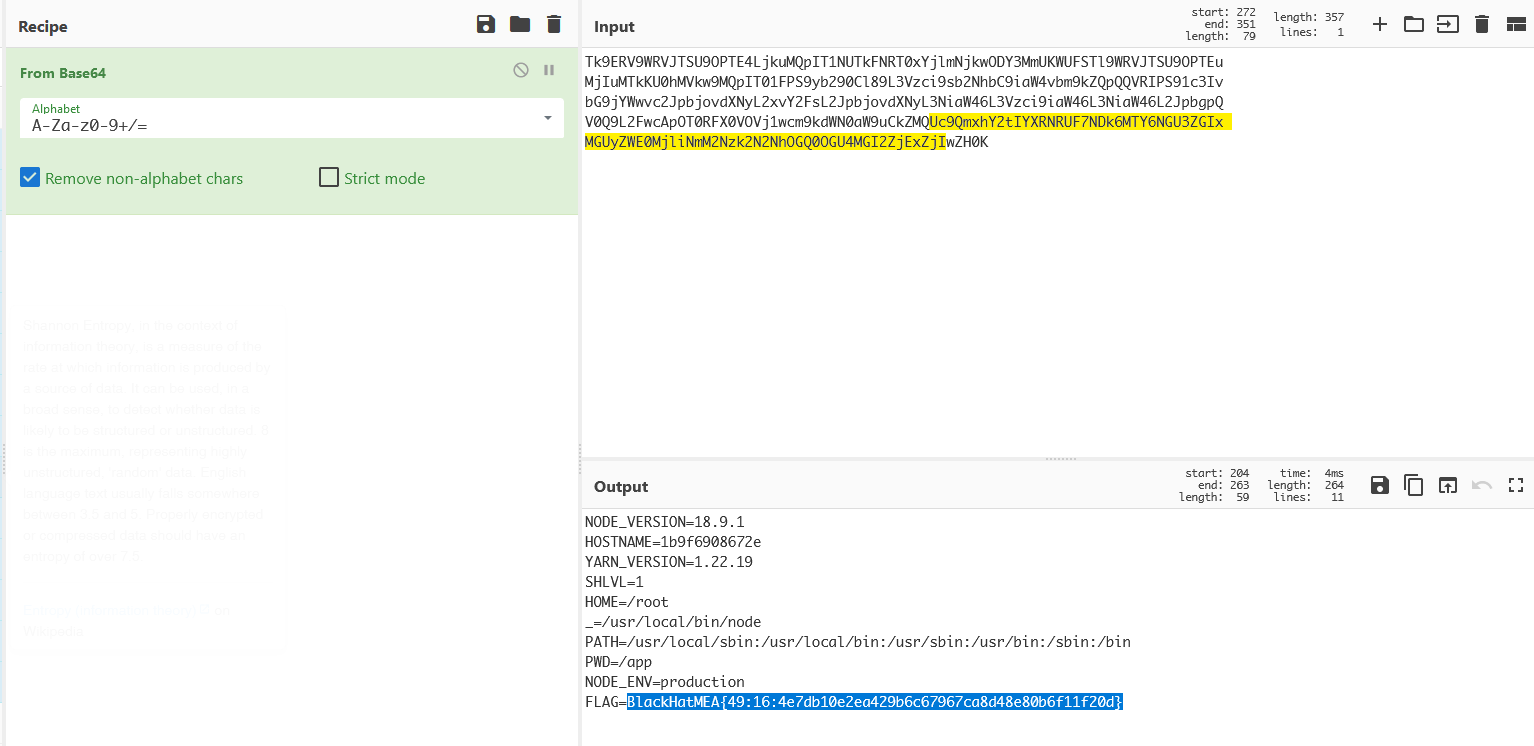Load a saved recipe via folder icon
Viewport: 1534px width, 746px height.
pos(520,25)
